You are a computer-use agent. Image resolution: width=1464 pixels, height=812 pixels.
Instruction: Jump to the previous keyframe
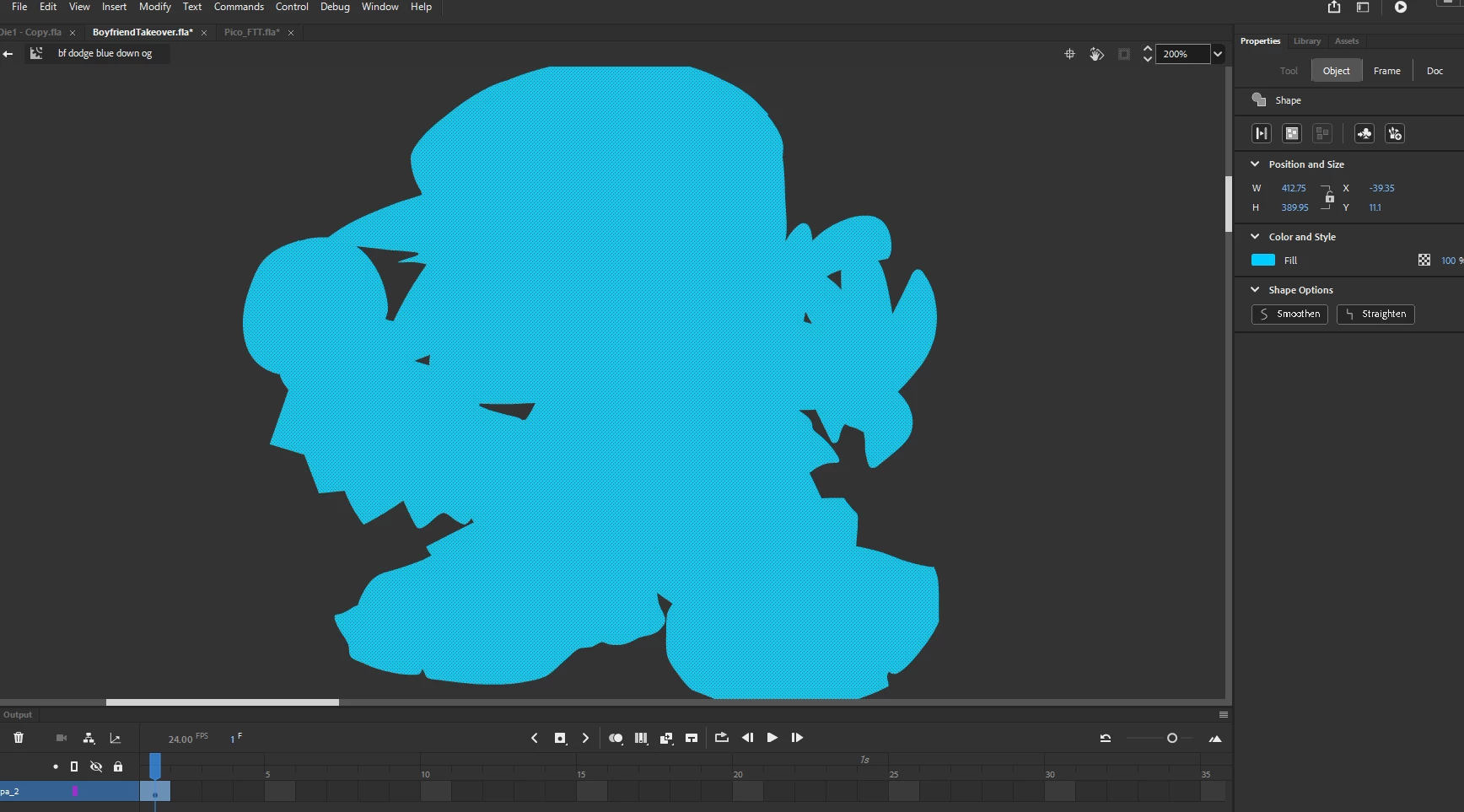(x=534, y=738)
